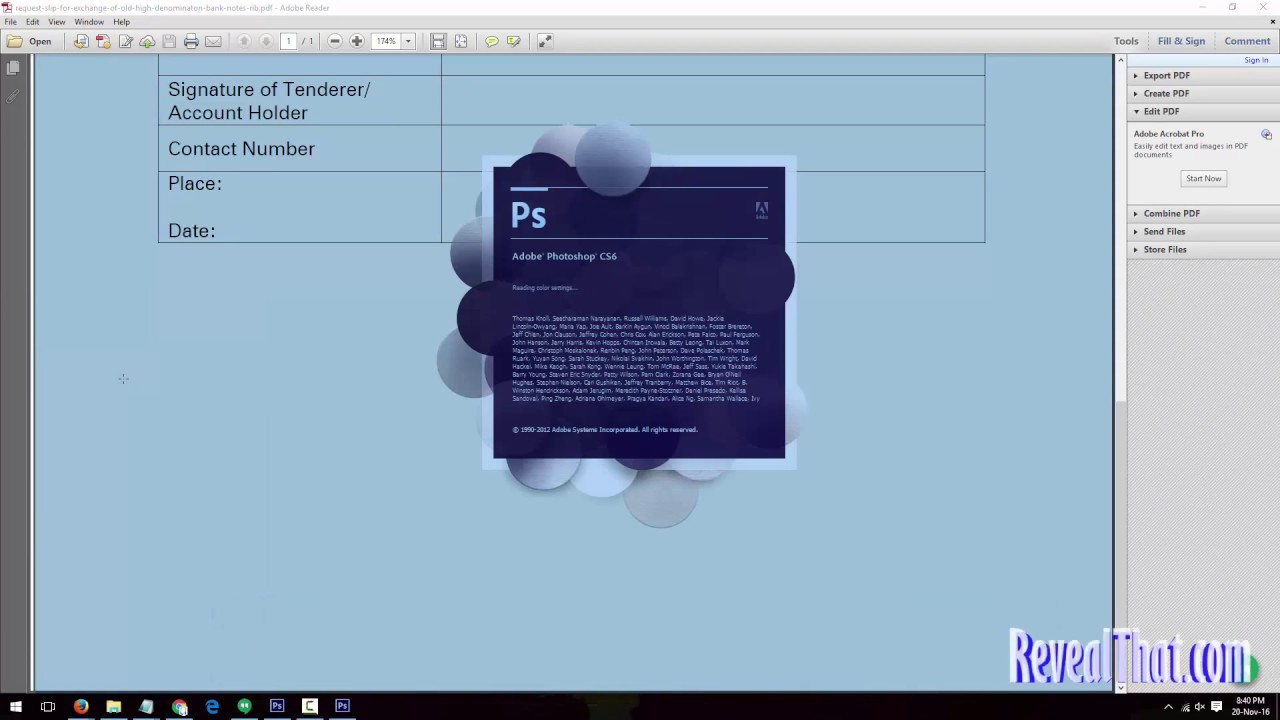Click the Send by email envelope icon

[213, 41]
